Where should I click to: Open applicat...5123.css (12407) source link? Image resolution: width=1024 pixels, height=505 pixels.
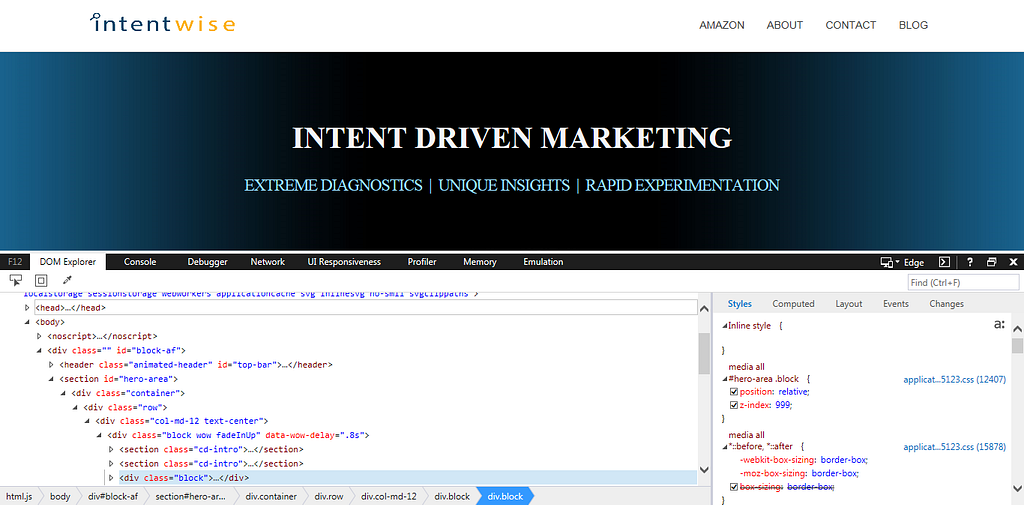954,379
